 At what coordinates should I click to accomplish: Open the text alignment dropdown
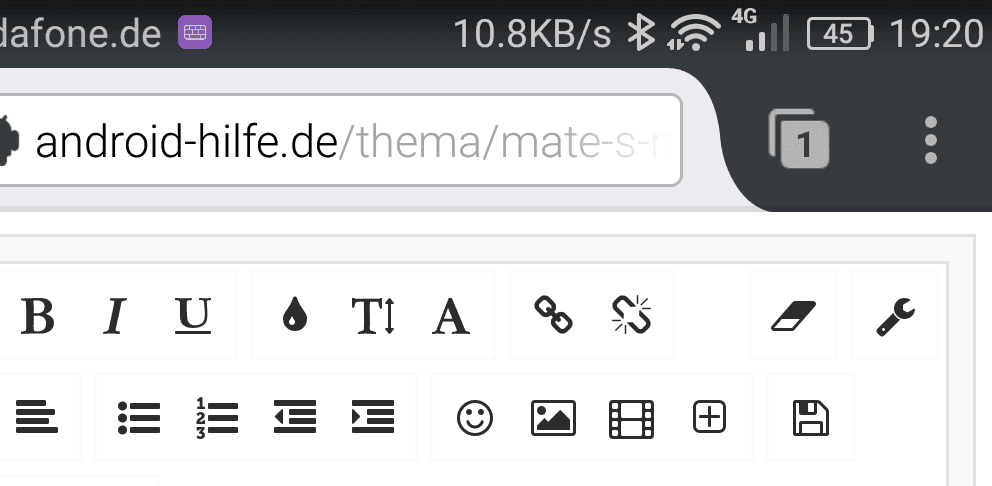coord(37,417)
